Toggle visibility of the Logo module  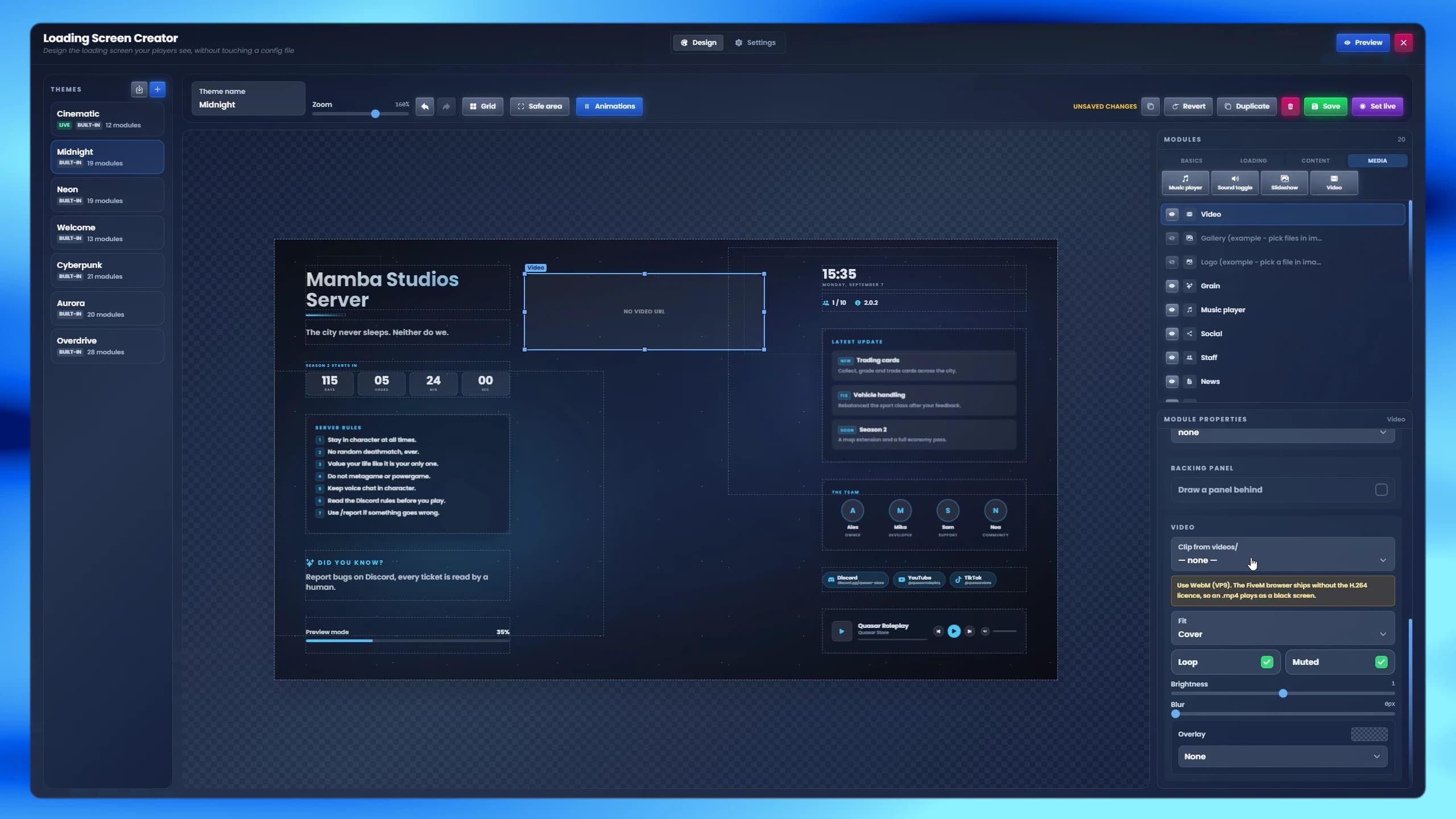(1172, 262)
